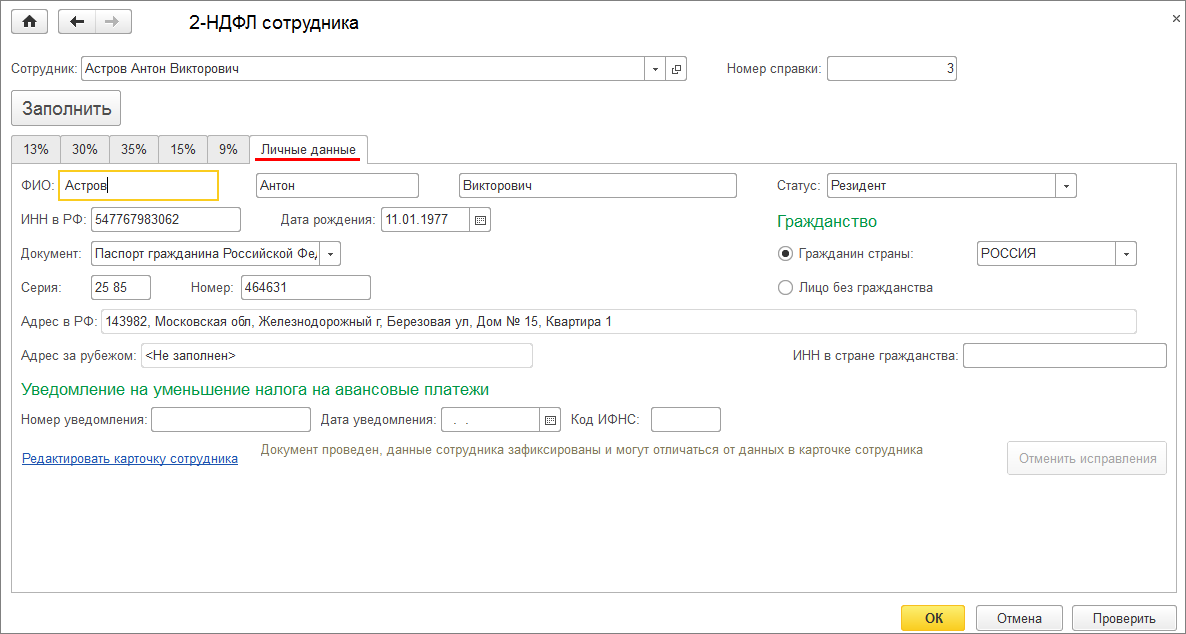Click the Проверить button
This screenshot has height=634, width=1186.
(1123, 618)
